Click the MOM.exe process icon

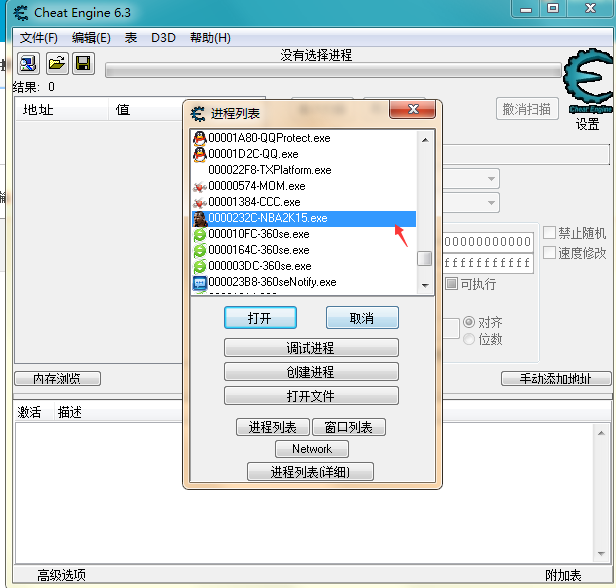tap(200, 187)
